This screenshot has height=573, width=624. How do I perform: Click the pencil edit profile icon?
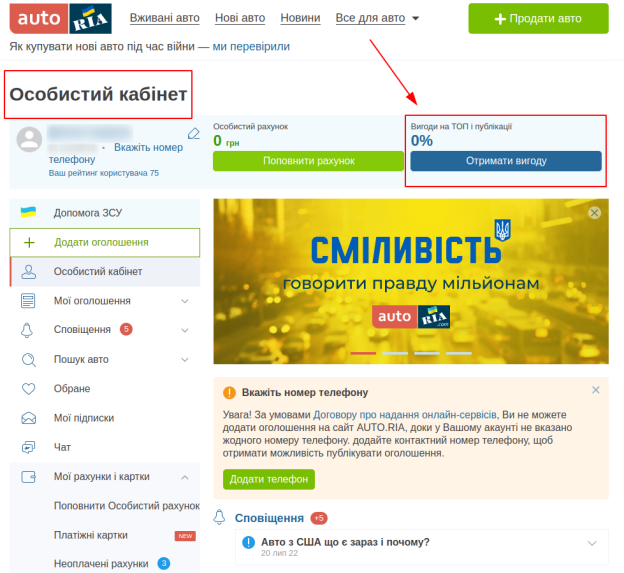click(193, 134)
